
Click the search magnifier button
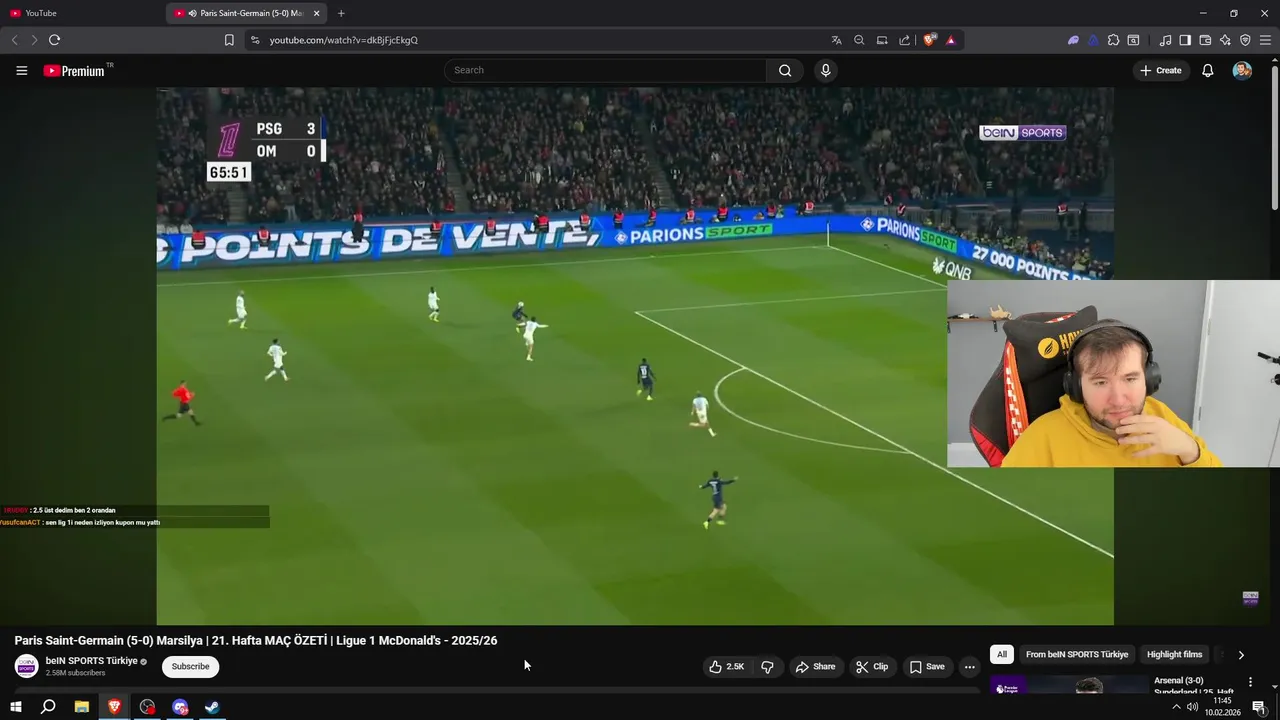point(785,70)
